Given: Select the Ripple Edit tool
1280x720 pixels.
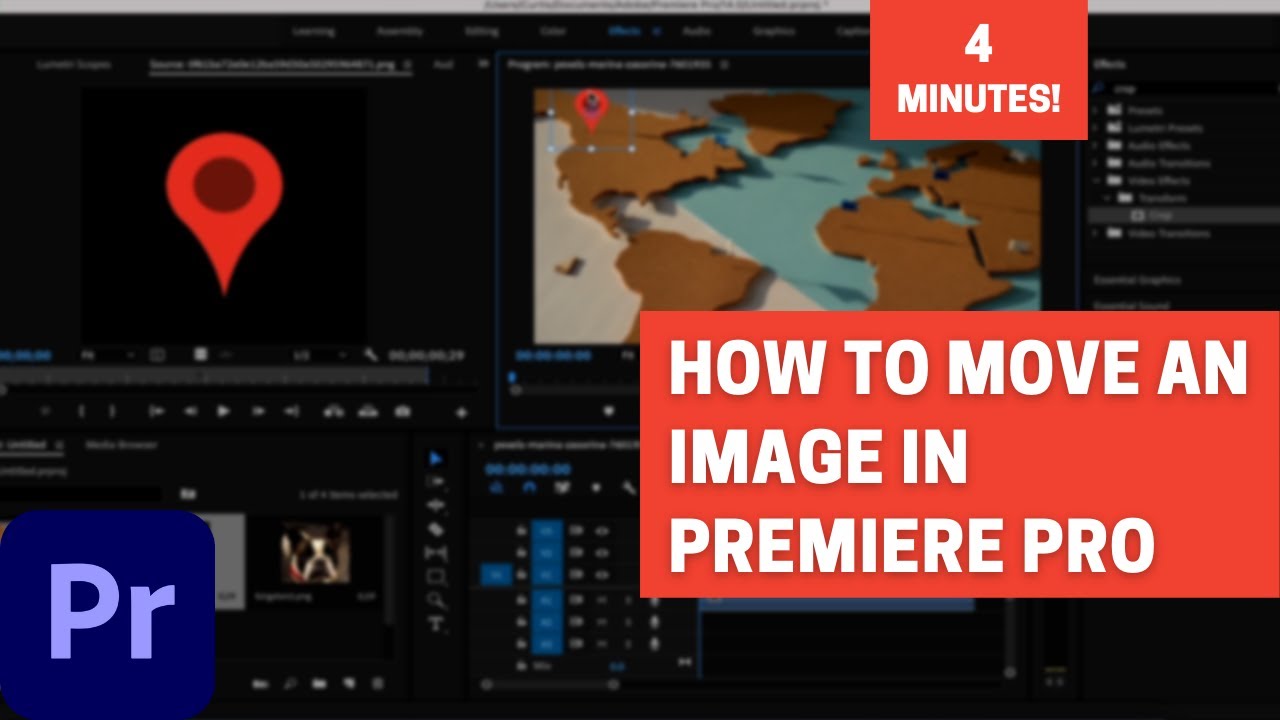Looking at the screenshot, I should 436,505.
